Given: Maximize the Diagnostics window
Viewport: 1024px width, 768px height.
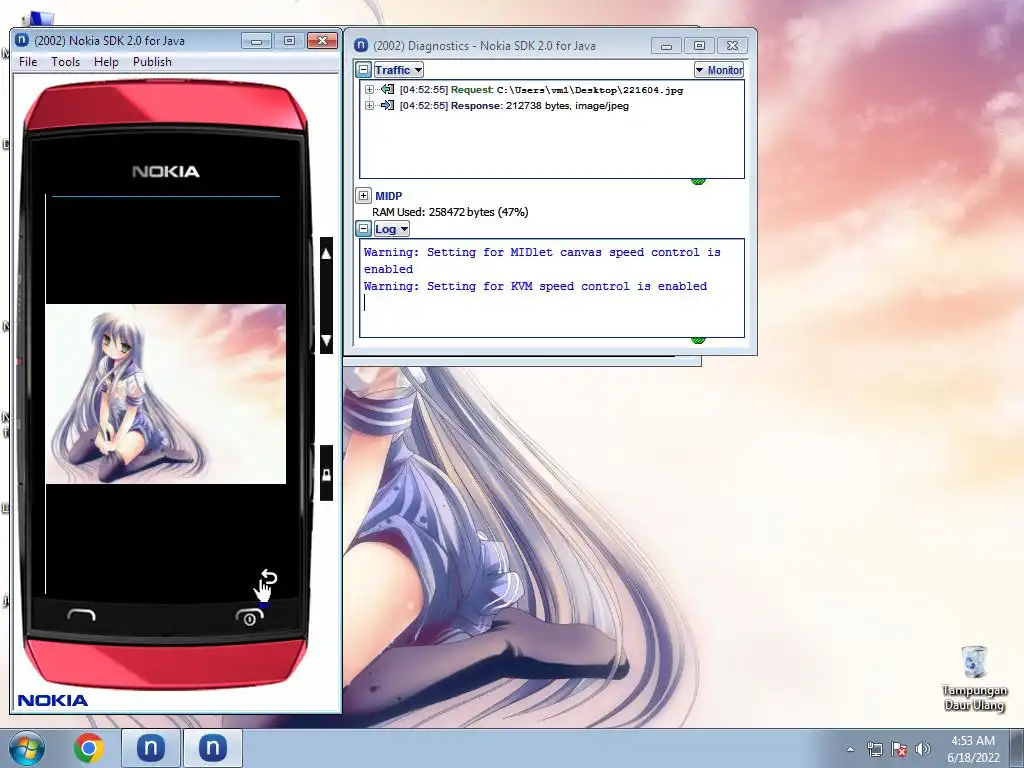Looking at the screenshot, I should 699,46.
